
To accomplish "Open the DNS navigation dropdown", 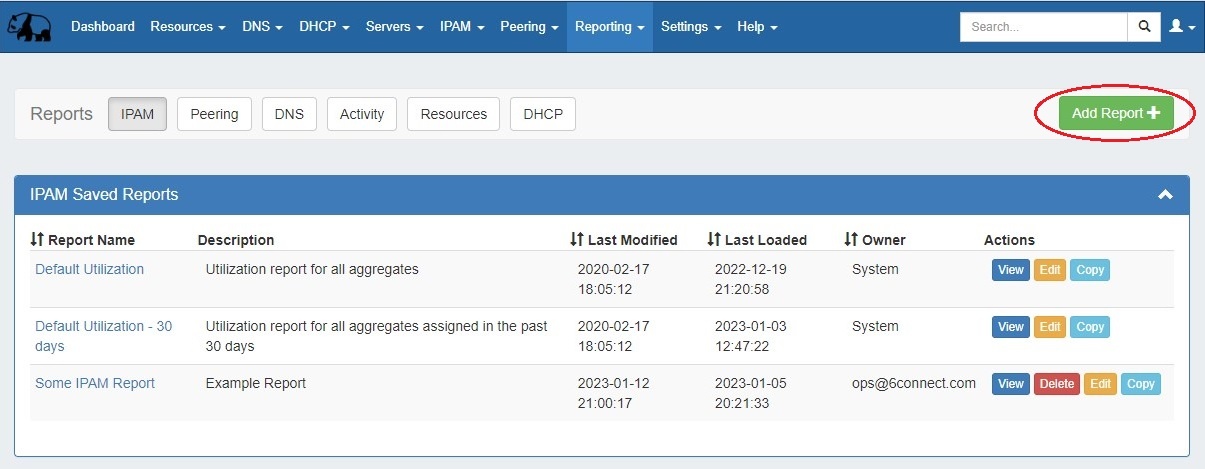I will tap(262, 27).
